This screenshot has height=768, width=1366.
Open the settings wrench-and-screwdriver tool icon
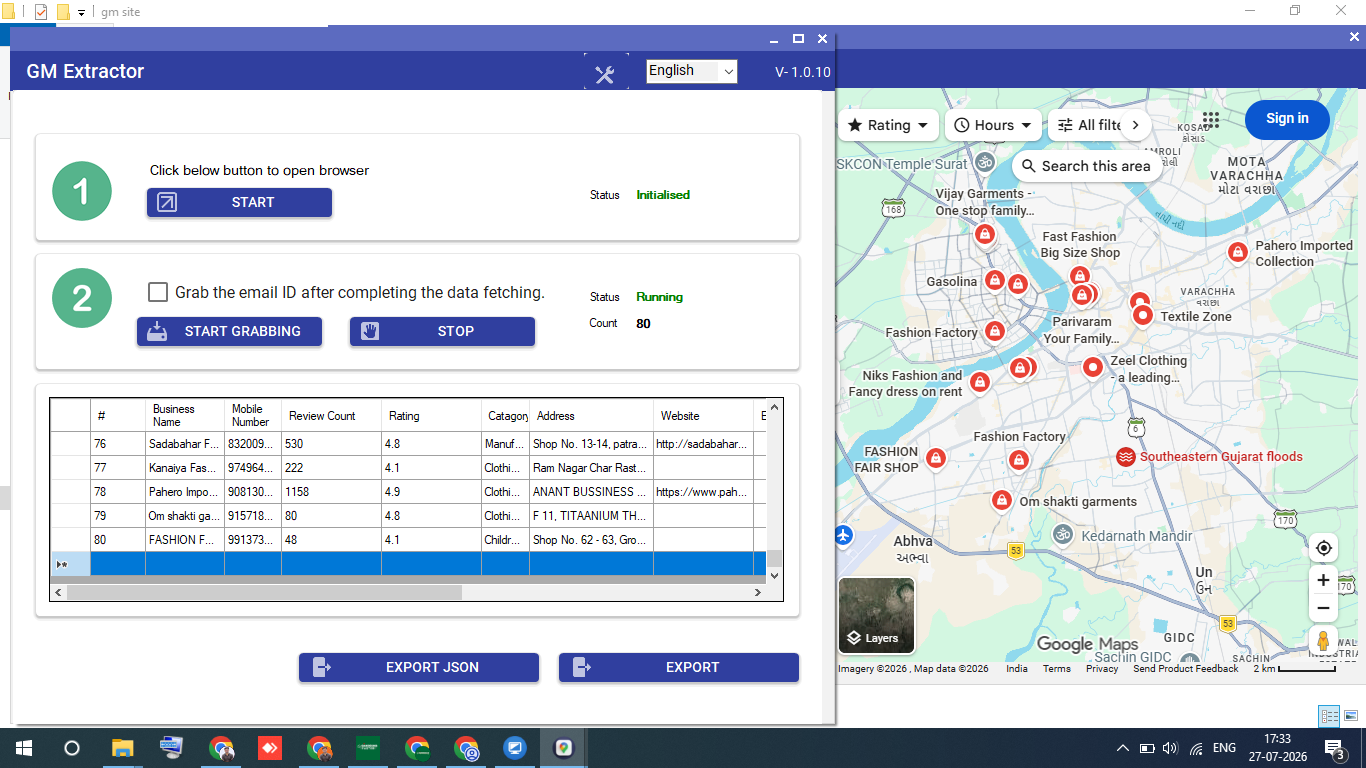[x=605, y=74]
